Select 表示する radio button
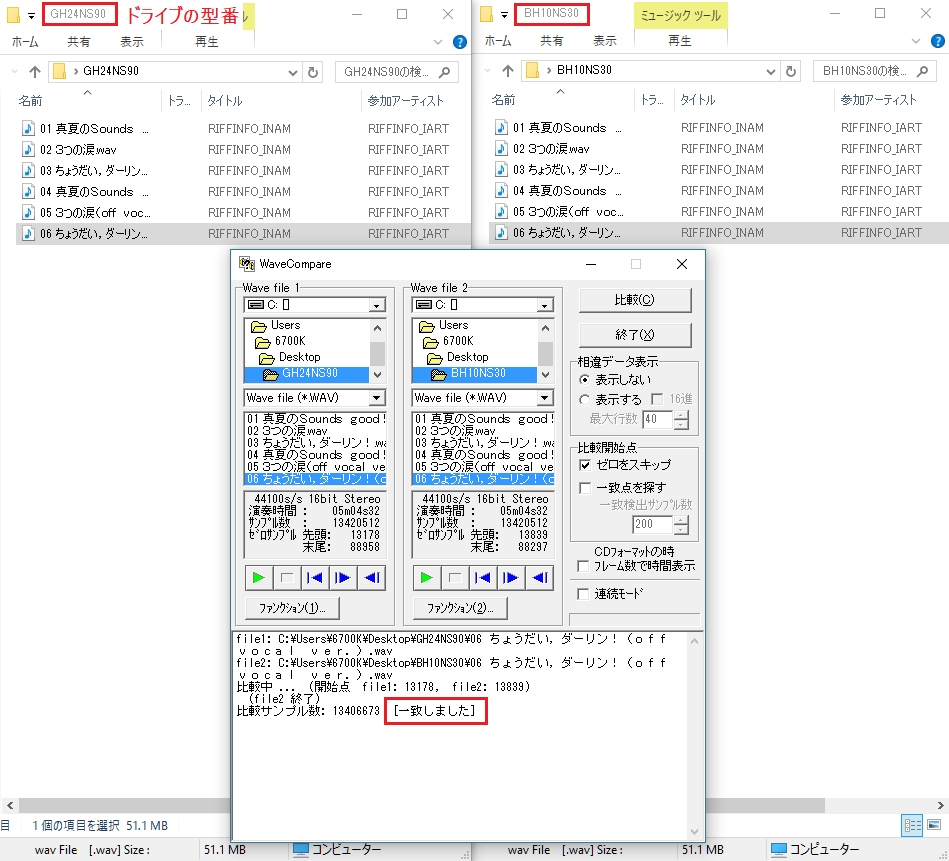 584,399
